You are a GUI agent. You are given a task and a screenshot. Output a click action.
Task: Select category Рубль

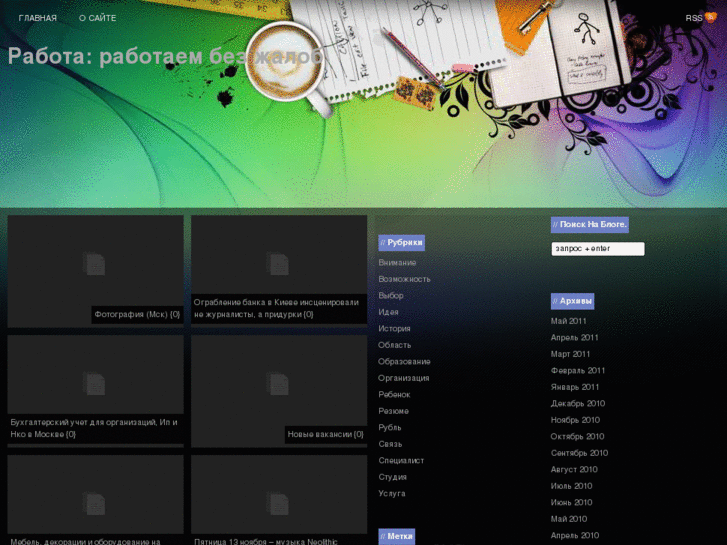[390, 428]
